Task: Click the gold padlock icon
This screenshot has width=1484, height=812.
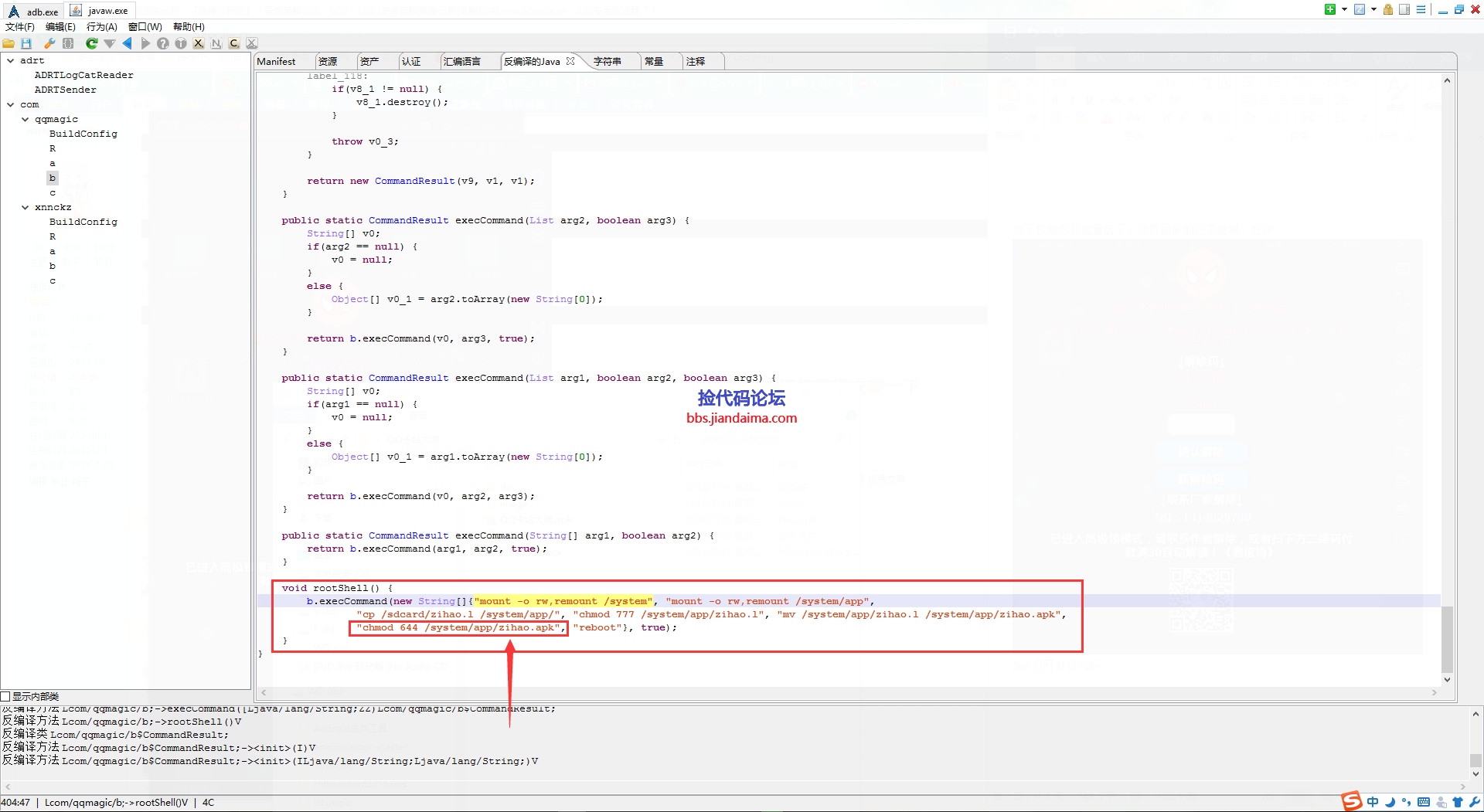Action: [x=1388, y=9]
